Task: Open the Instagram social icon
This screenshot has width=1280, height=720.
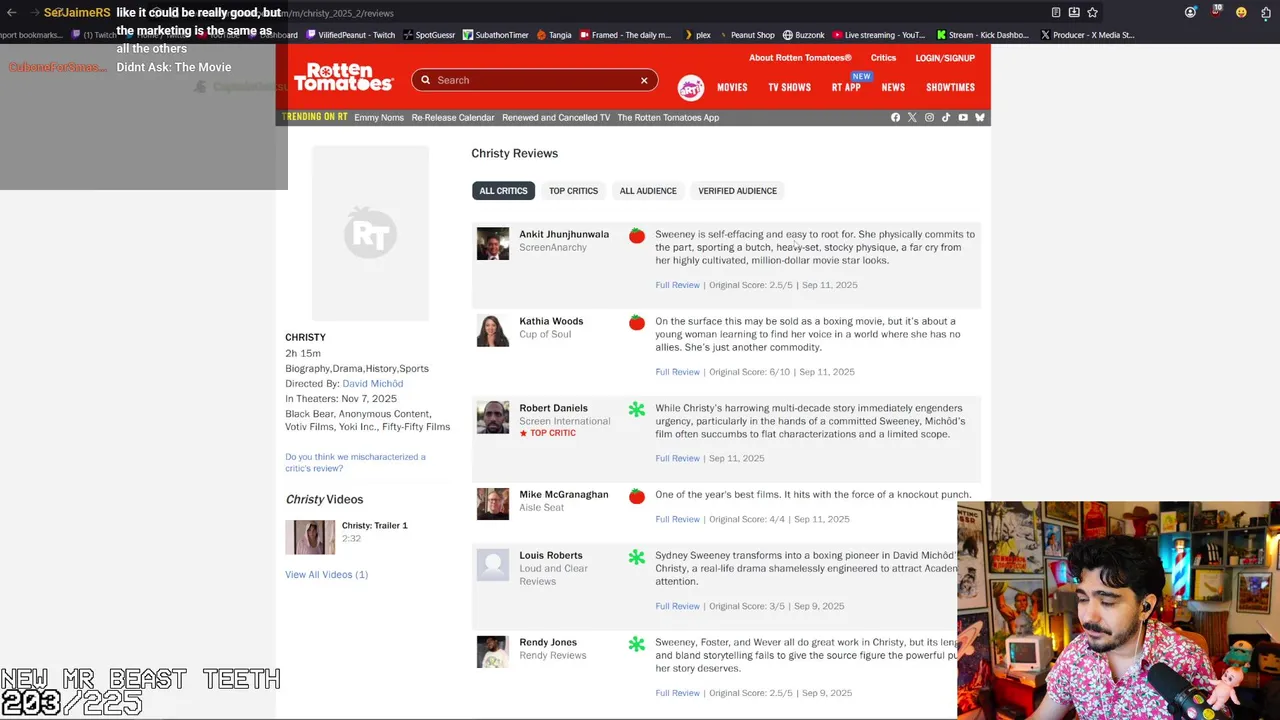Action: (929, 118)
